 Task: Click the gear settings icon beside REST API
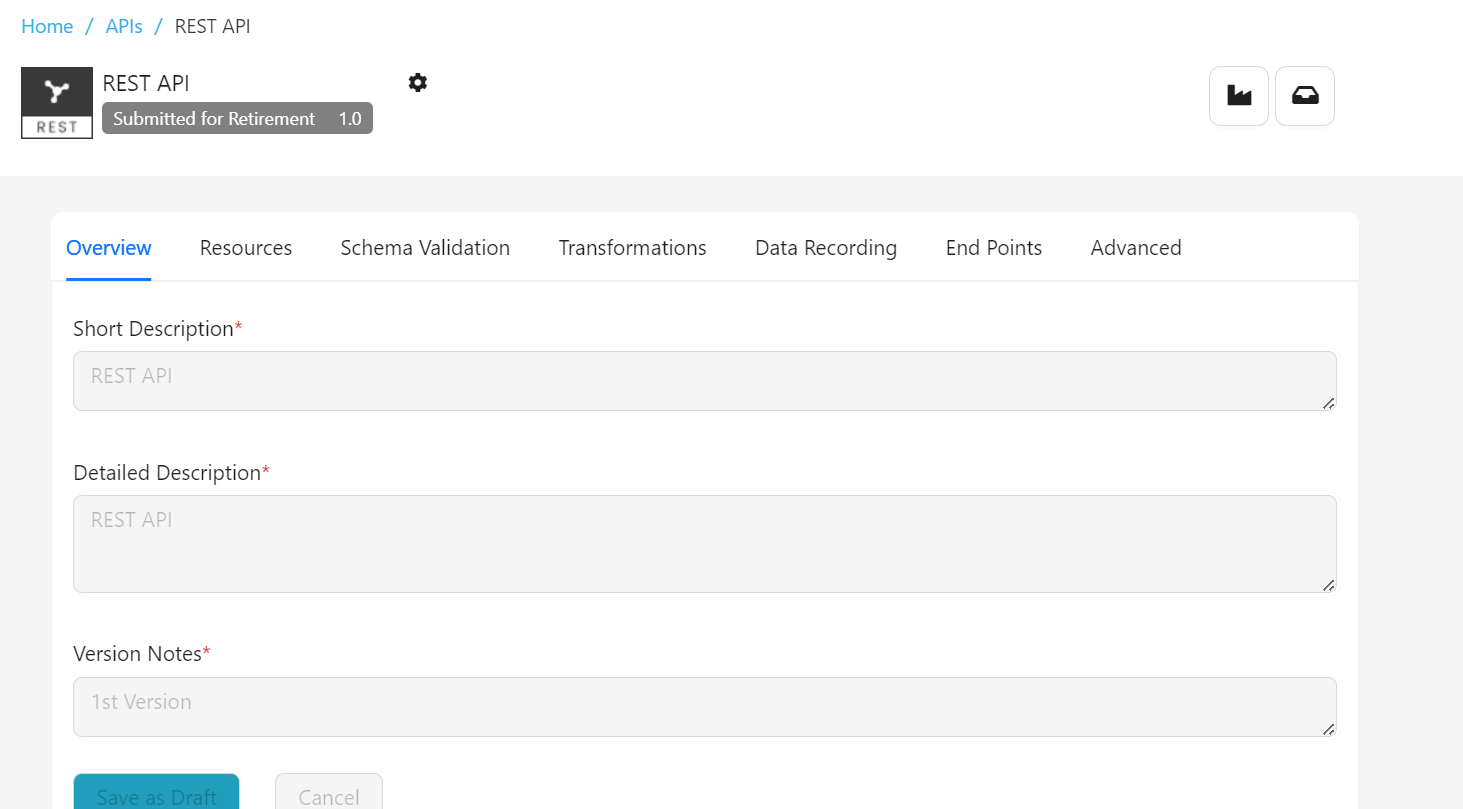coord(418,83)
